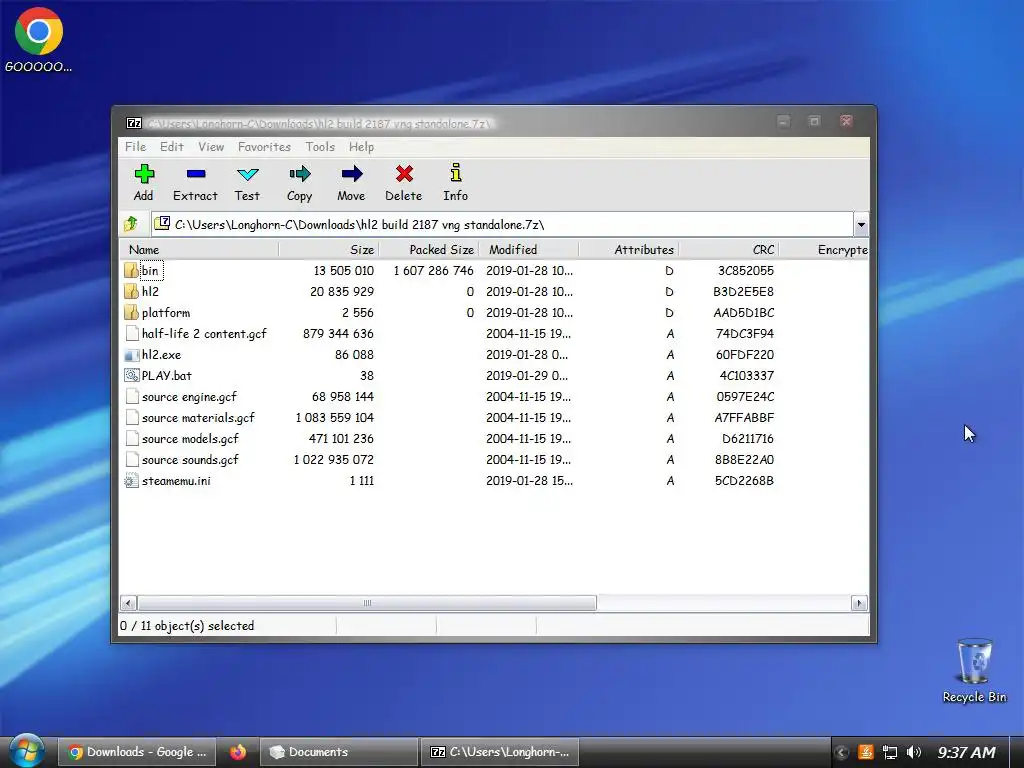The height and width of the screenshot is (768, 1024).
Task: Sort by CRC column header
Action: (729, 249)
